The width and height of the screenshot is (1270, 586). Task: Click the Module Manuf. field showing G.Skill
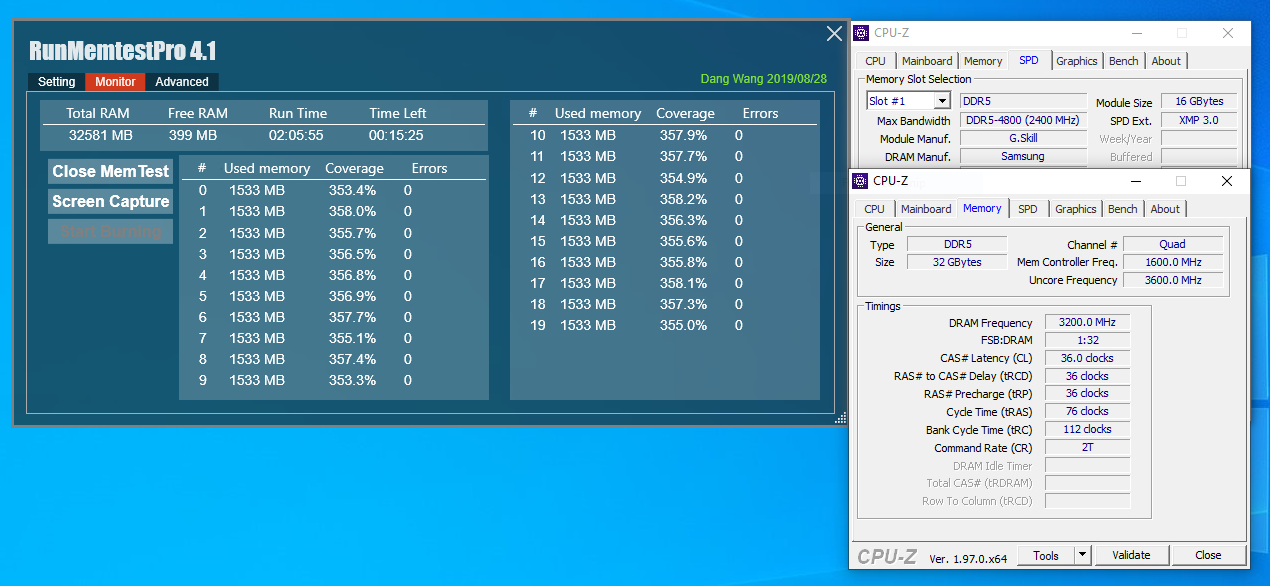coord(1023,138)
